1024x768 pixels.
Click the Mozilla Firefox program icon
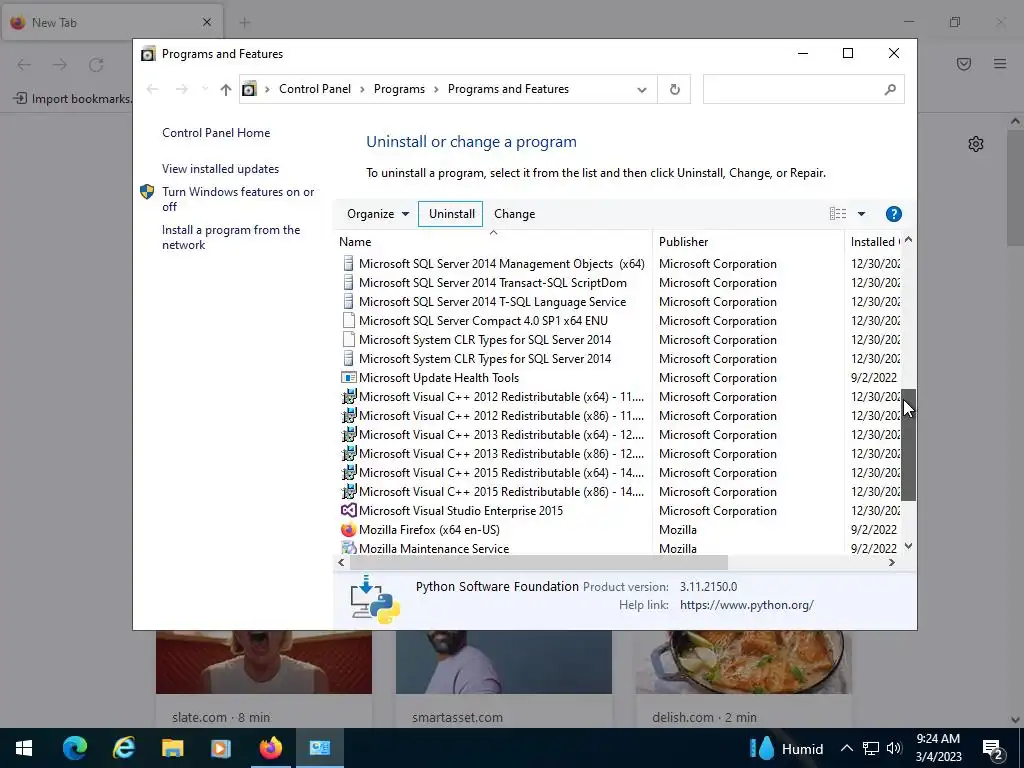[349, 530]
